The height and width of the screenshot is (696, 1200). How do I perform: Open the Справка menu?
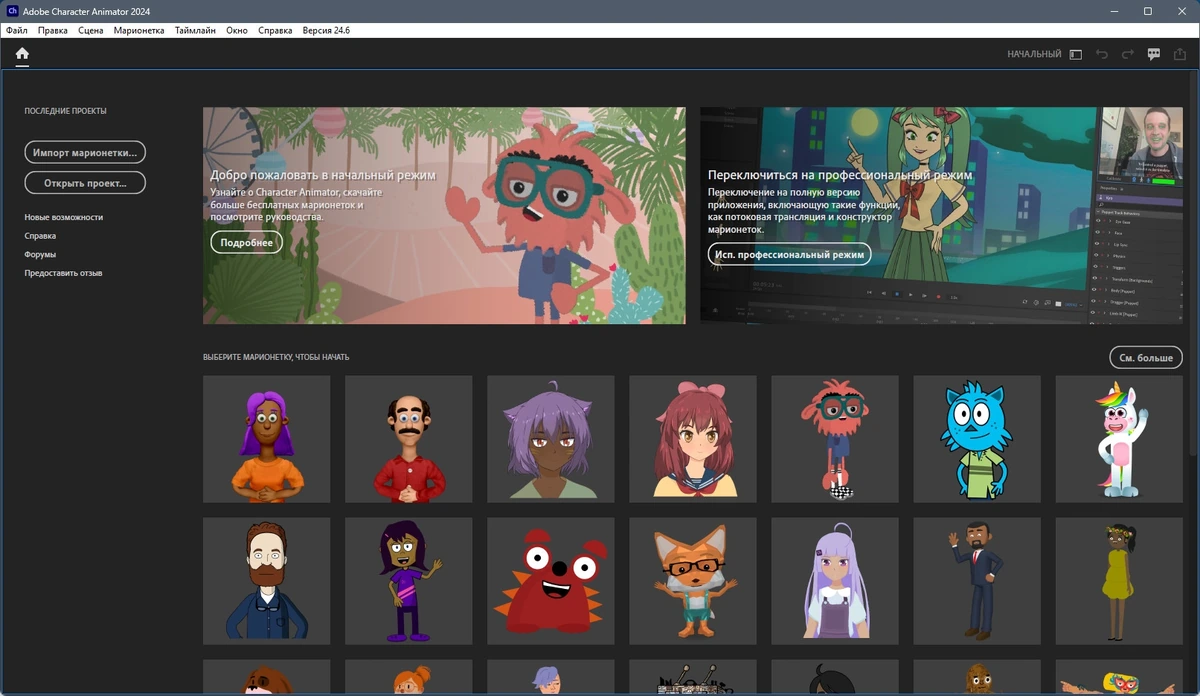[276, 31]
